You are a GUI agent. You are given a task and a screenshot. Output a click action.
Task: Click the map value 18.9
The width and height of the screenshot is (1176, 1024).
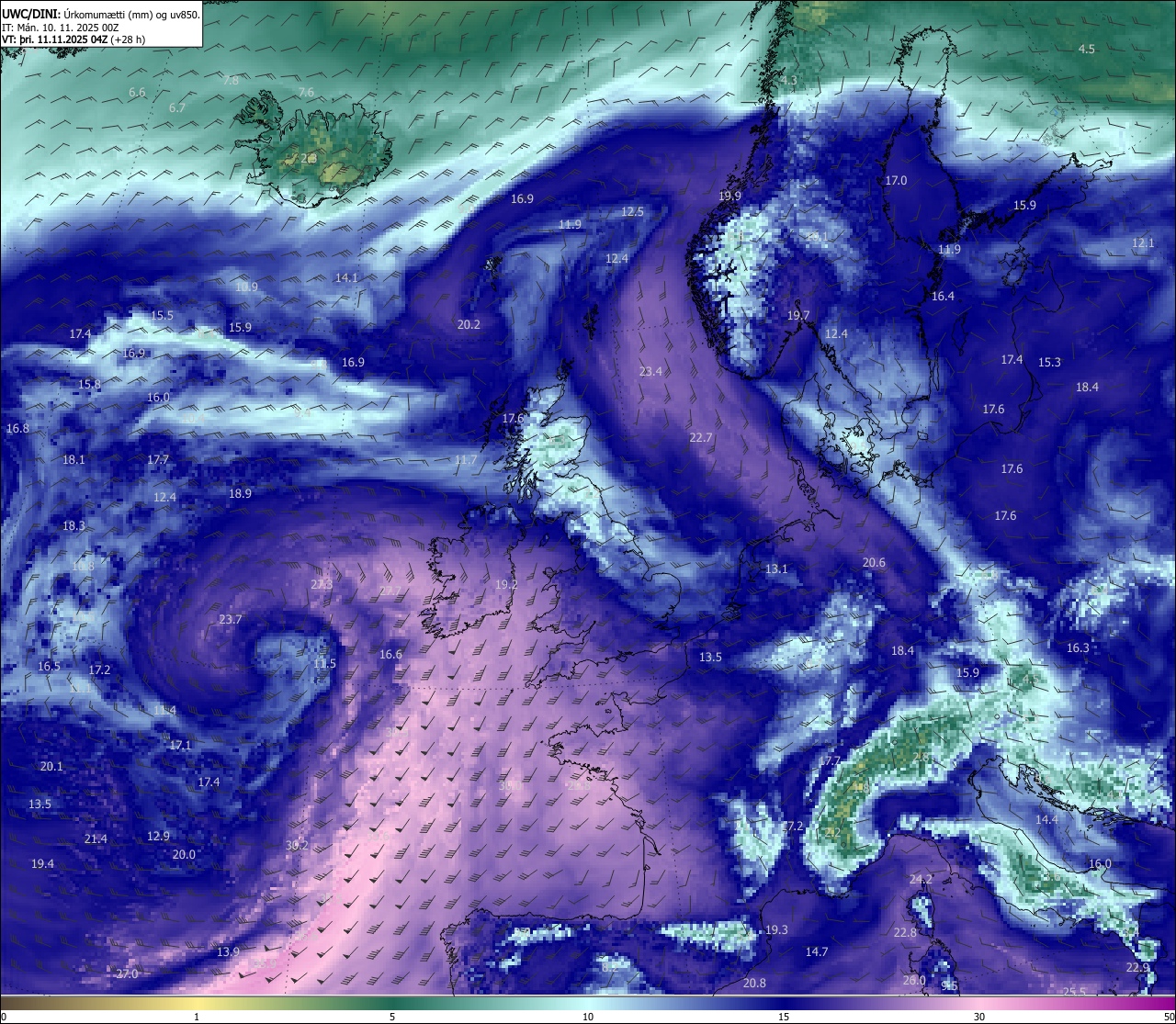pos(240,493)
